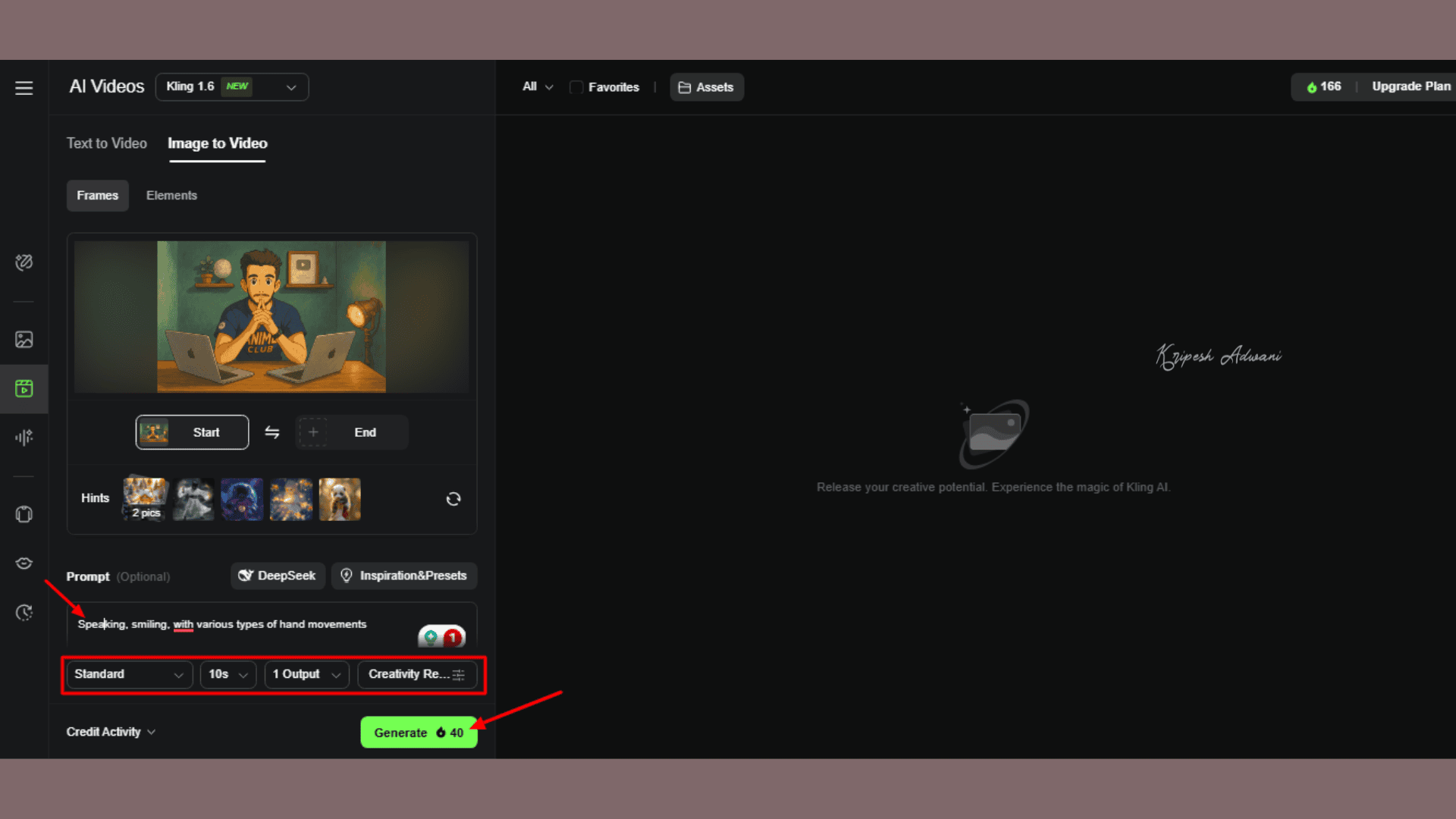Image resolution: width=1456 pixels, height=819 pixels.
Task: Switch to the Elements tab
Action: 171,196
